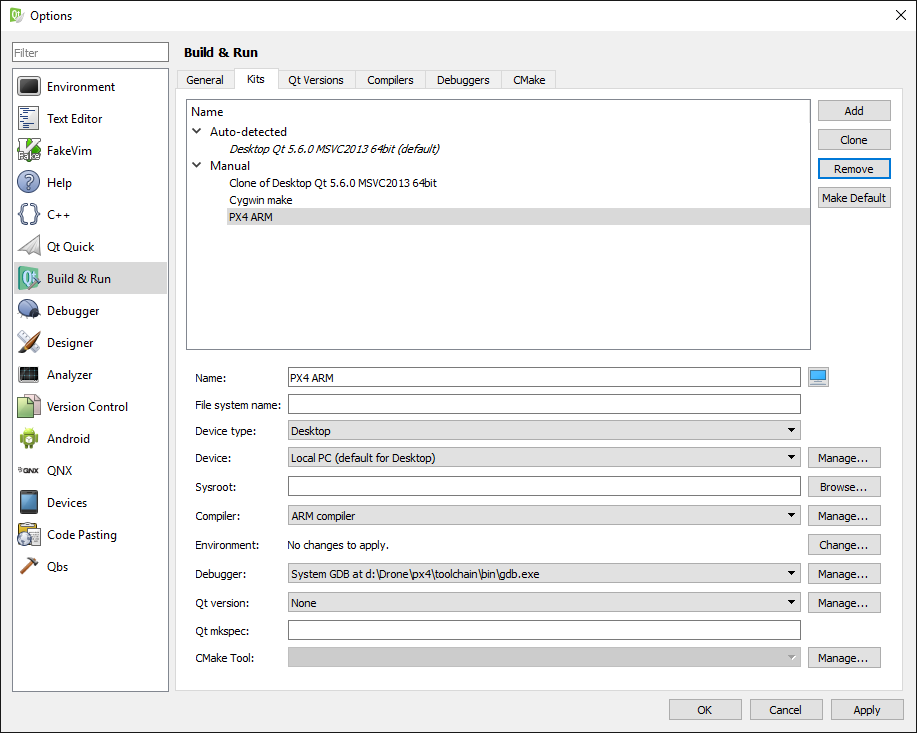Switch to the Qt Versions tab

315,80
